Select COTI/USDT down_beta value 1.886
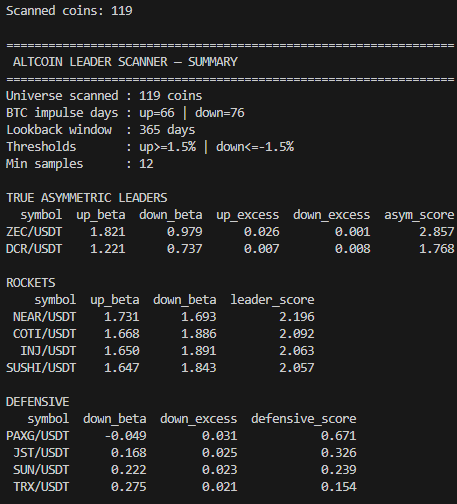Viewport: 457px width, 504px height. tap(199, 334)
